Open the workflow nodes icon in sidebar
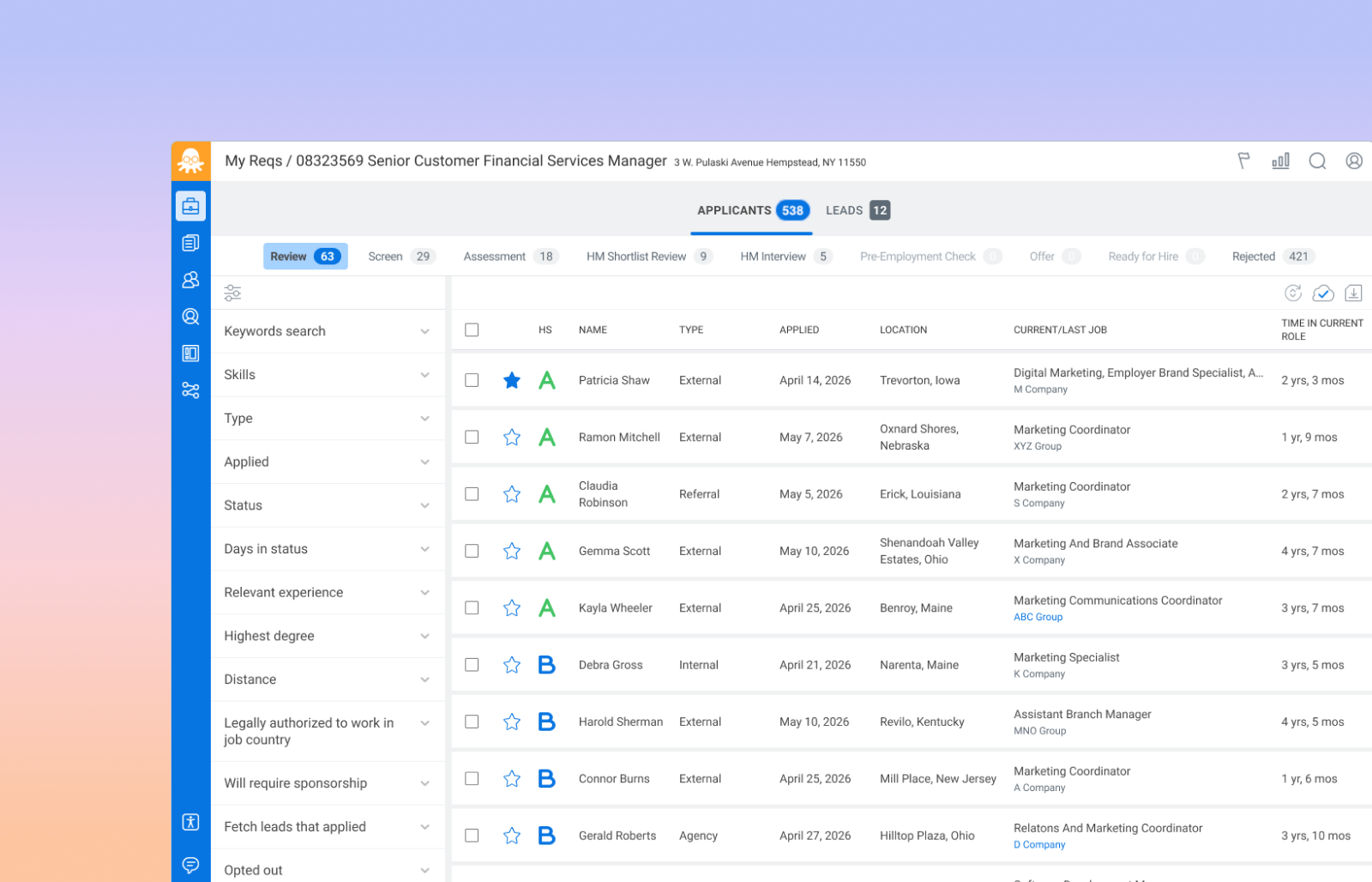This screenshot has width=1372, height=882. click(190, 390)
